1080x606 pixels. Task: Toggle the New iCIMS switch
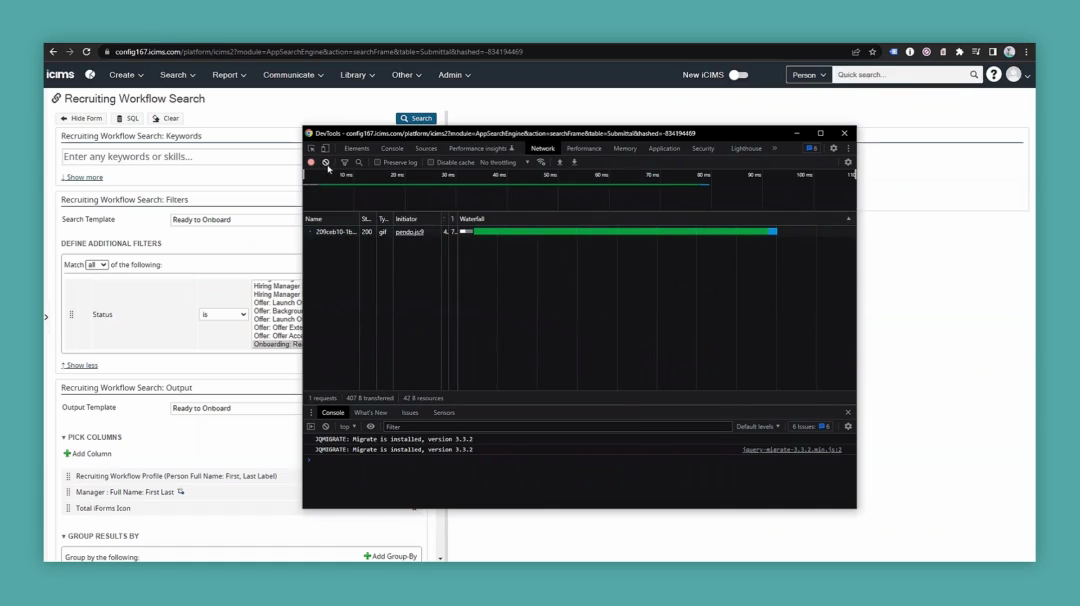(738, 74)
